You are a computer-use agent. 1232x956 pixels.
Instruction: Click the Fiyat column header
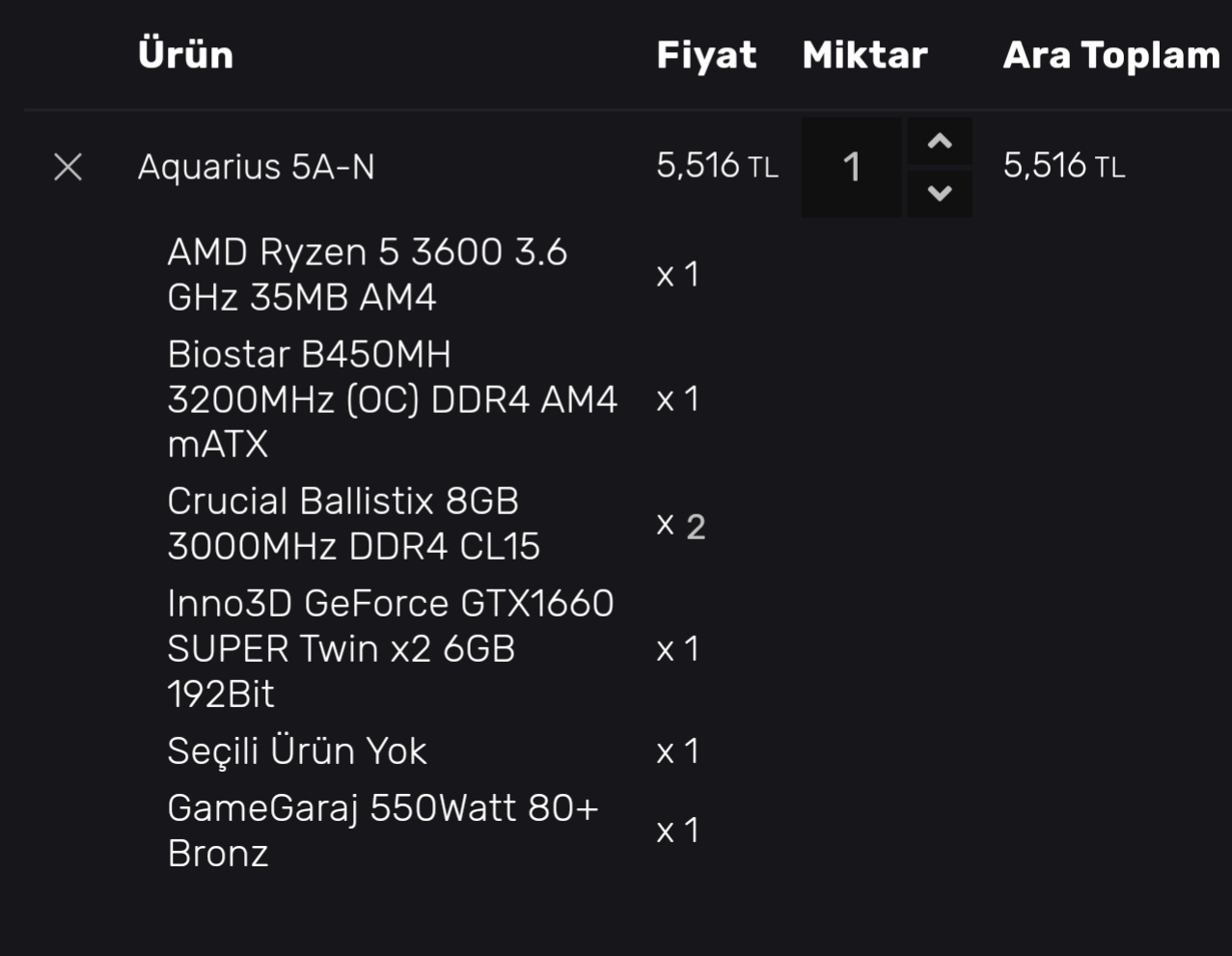[x=706, y=55]
